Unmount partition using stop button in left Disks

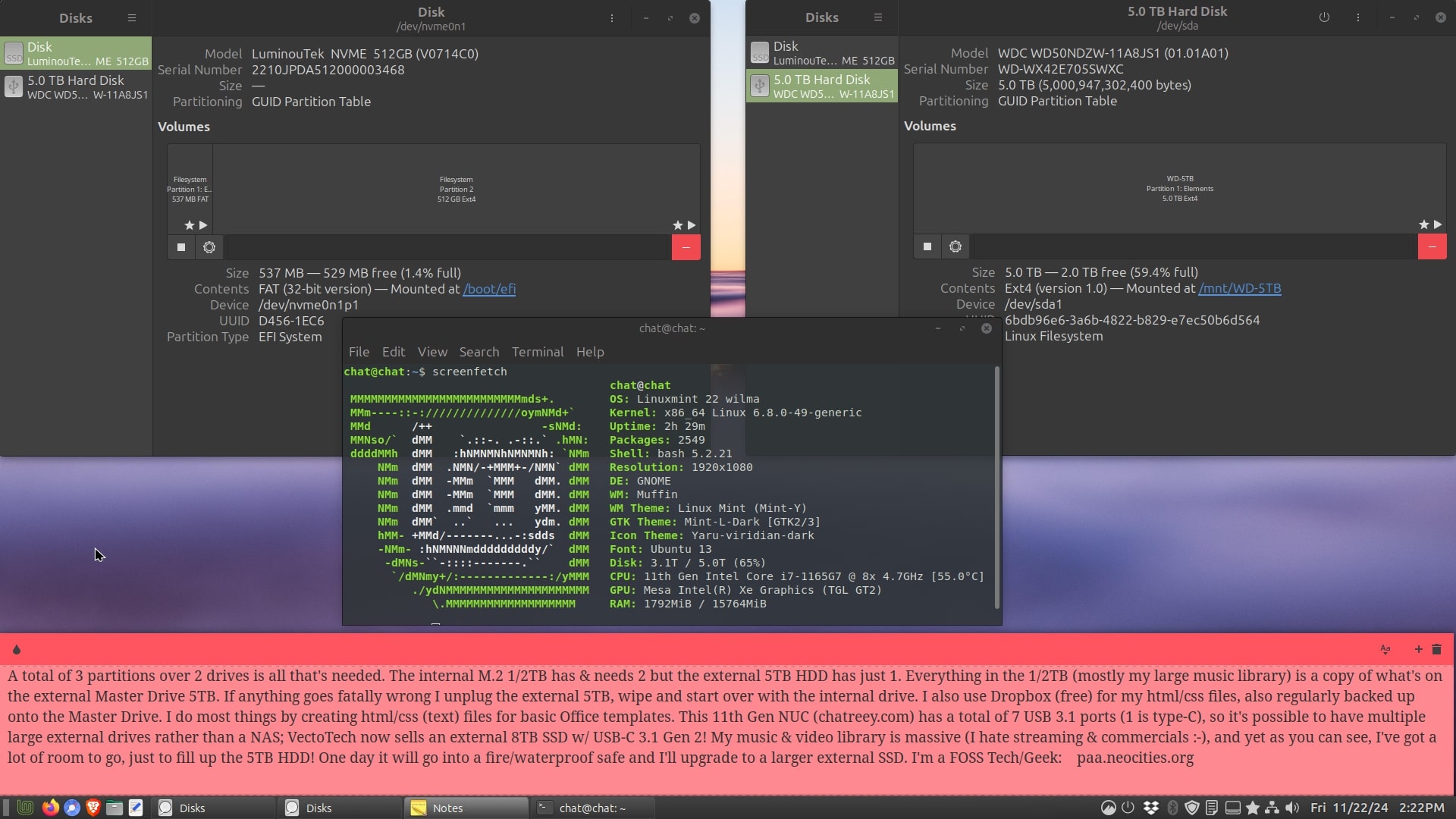[x=180, y=247]
